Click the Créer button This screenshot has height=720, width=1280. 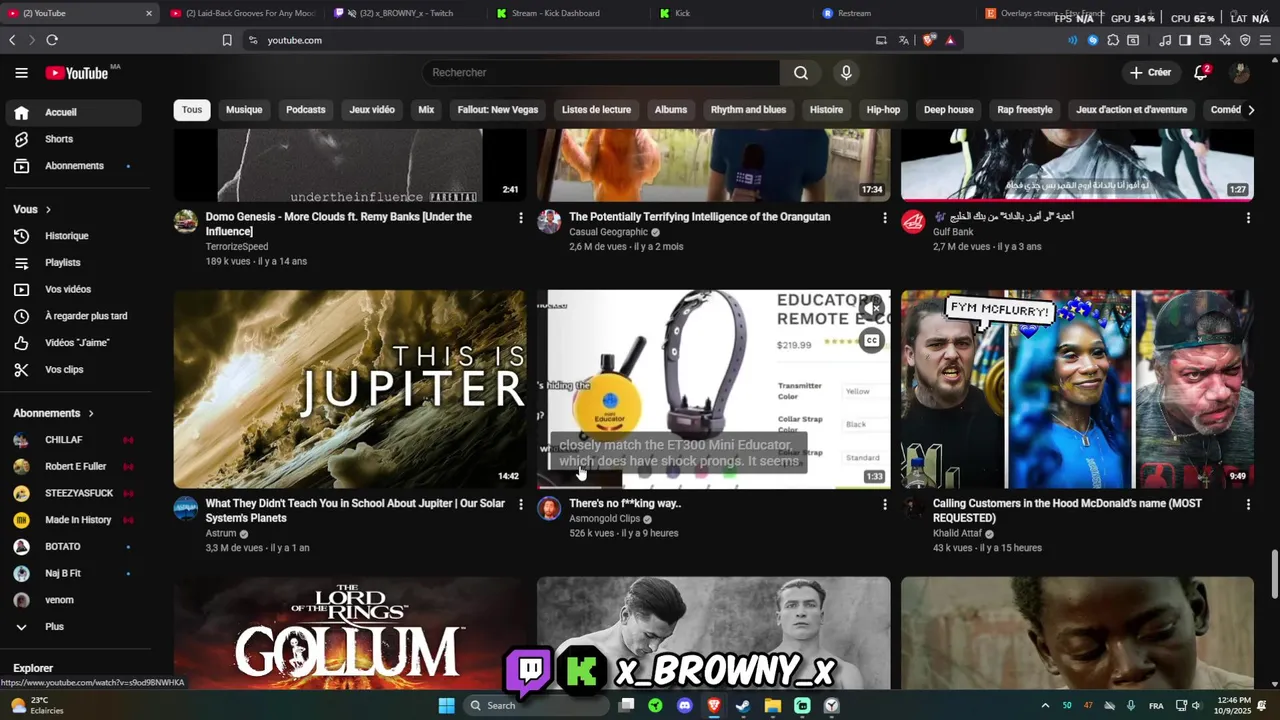(x=1150, y=73)
